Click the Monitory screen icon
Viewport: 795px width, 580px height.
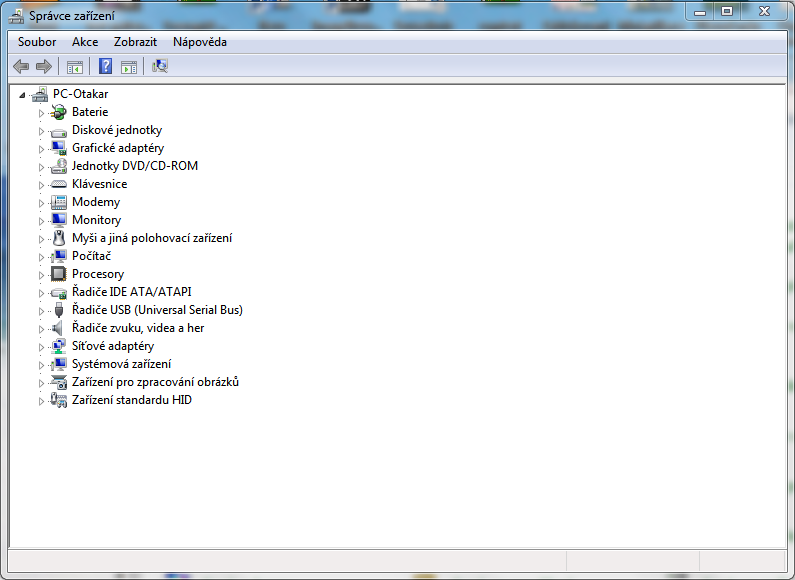(x=59, y=220)
